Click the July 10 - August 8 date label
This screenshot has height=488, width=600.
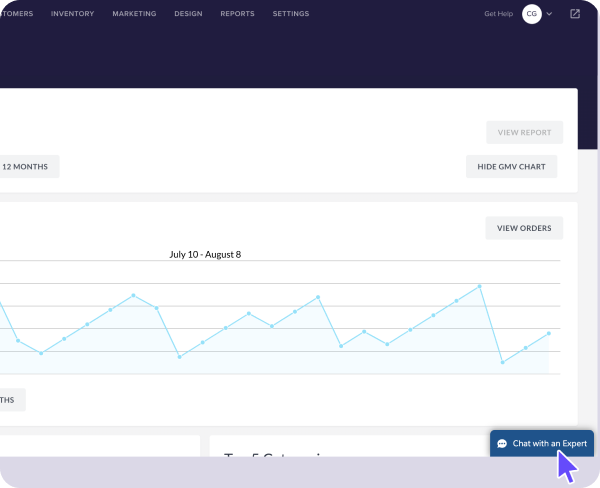point(205,254)
